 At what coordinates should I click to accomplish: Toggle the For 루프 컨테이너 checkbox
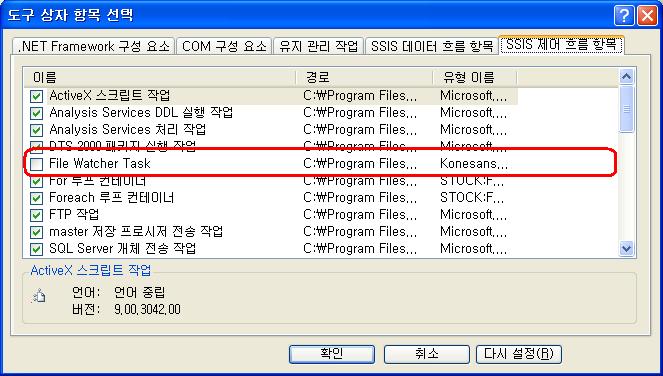pyautogui.click(x=36, y=181)
